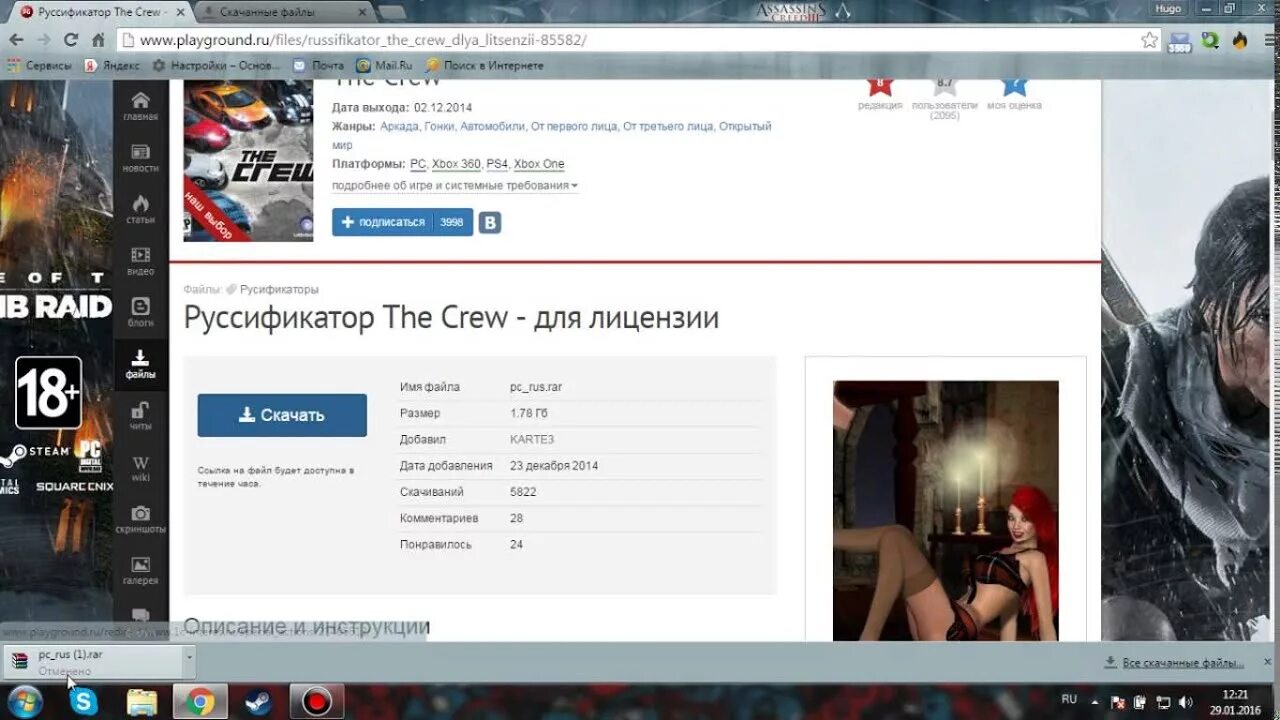Open Skype from the taskbar
The width and height of the screenshot is (1280, 720).
point(84,702)
